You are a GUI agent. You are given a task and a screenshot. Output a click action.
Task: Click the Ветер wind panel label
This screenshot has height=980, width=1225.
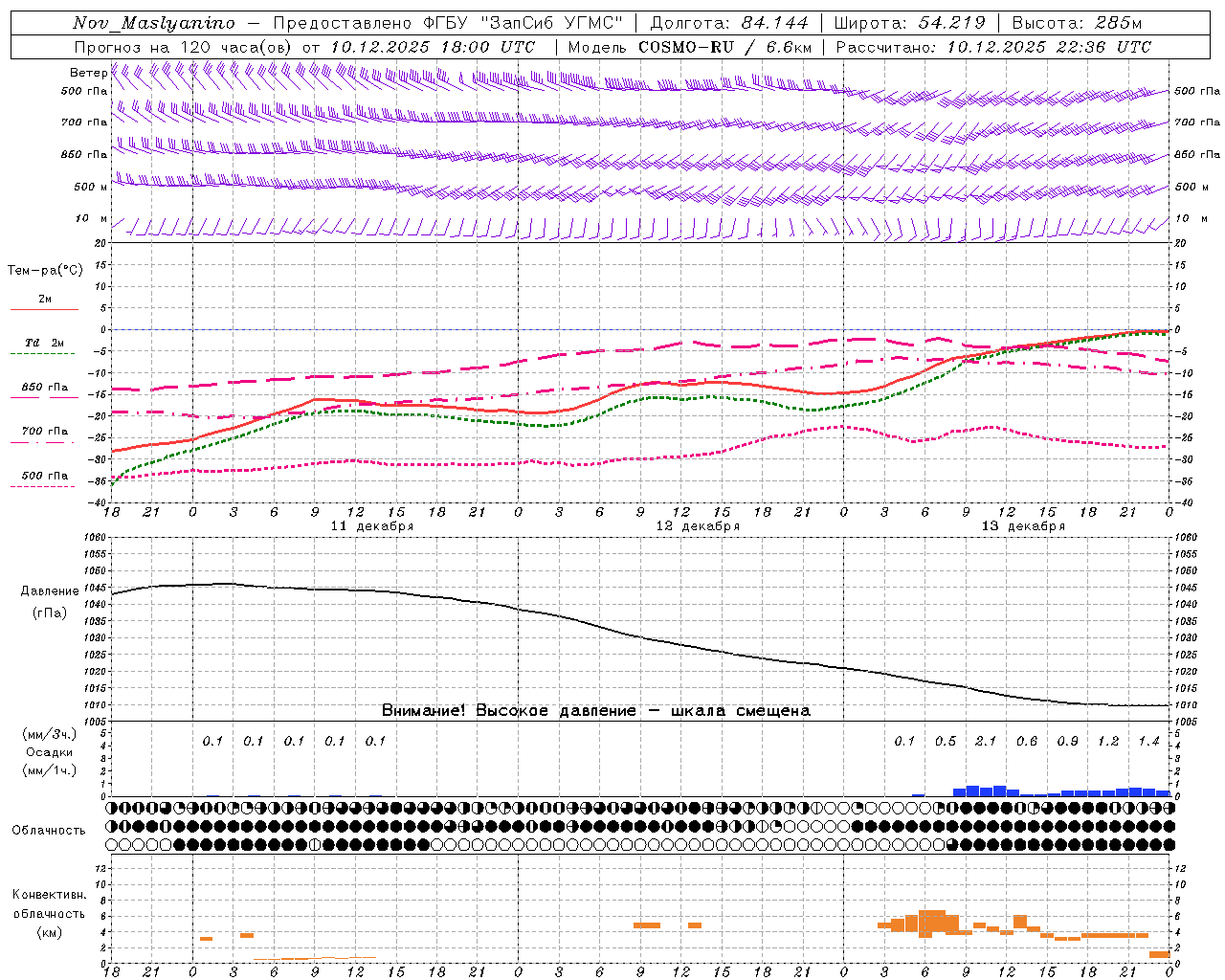click(88, 73)
